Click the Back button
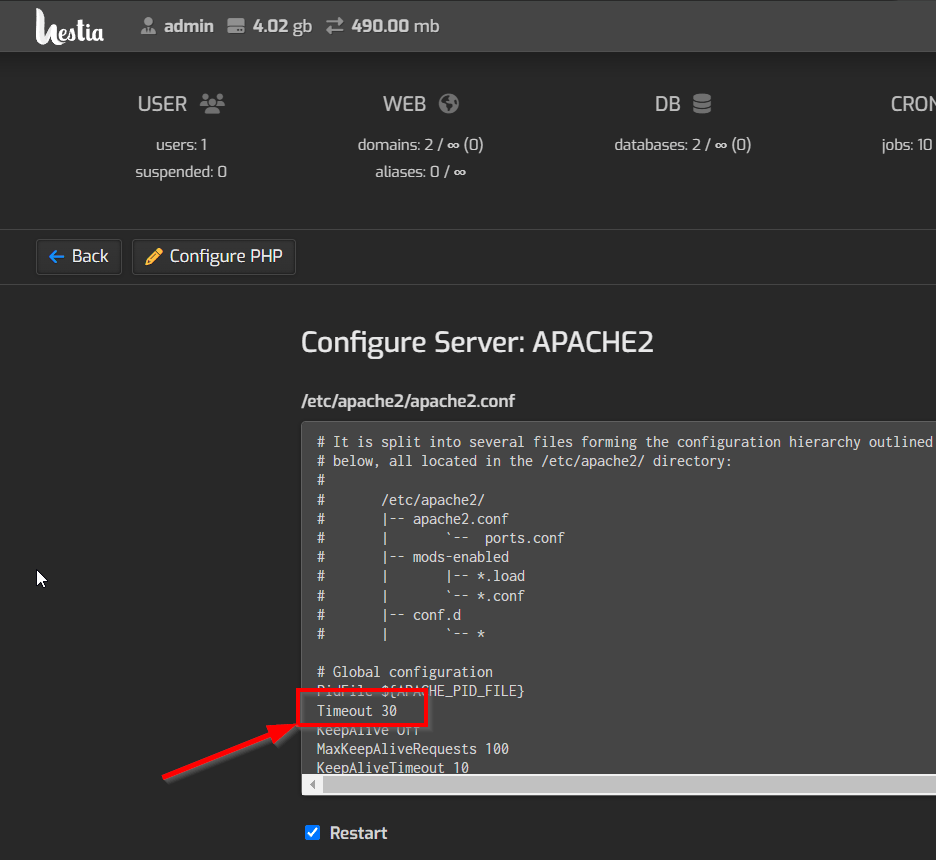 [x=78, y=256]
